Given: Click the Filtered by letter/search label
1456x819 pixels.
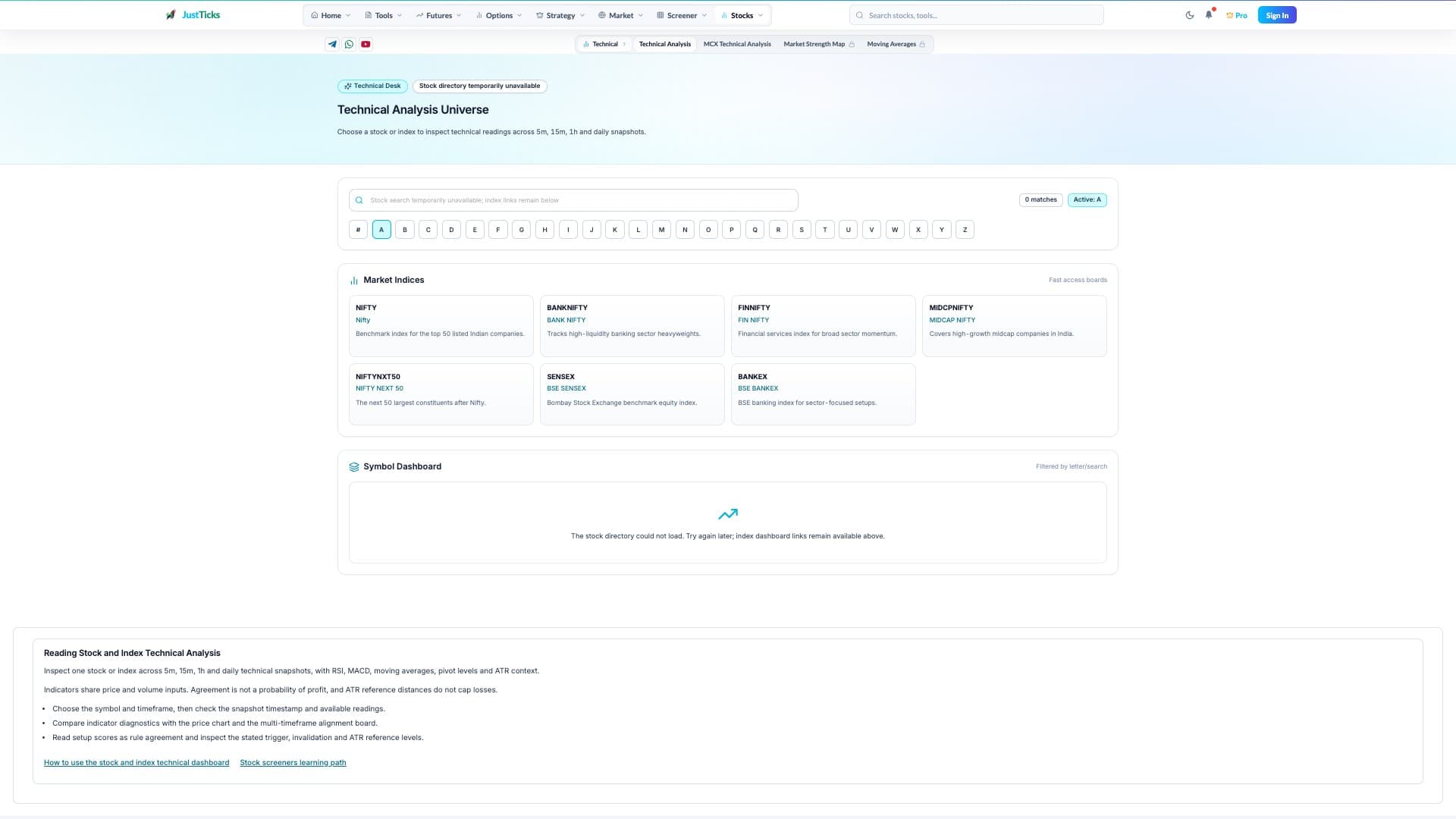Looking at the screenshot, I should click(1072, 466).
